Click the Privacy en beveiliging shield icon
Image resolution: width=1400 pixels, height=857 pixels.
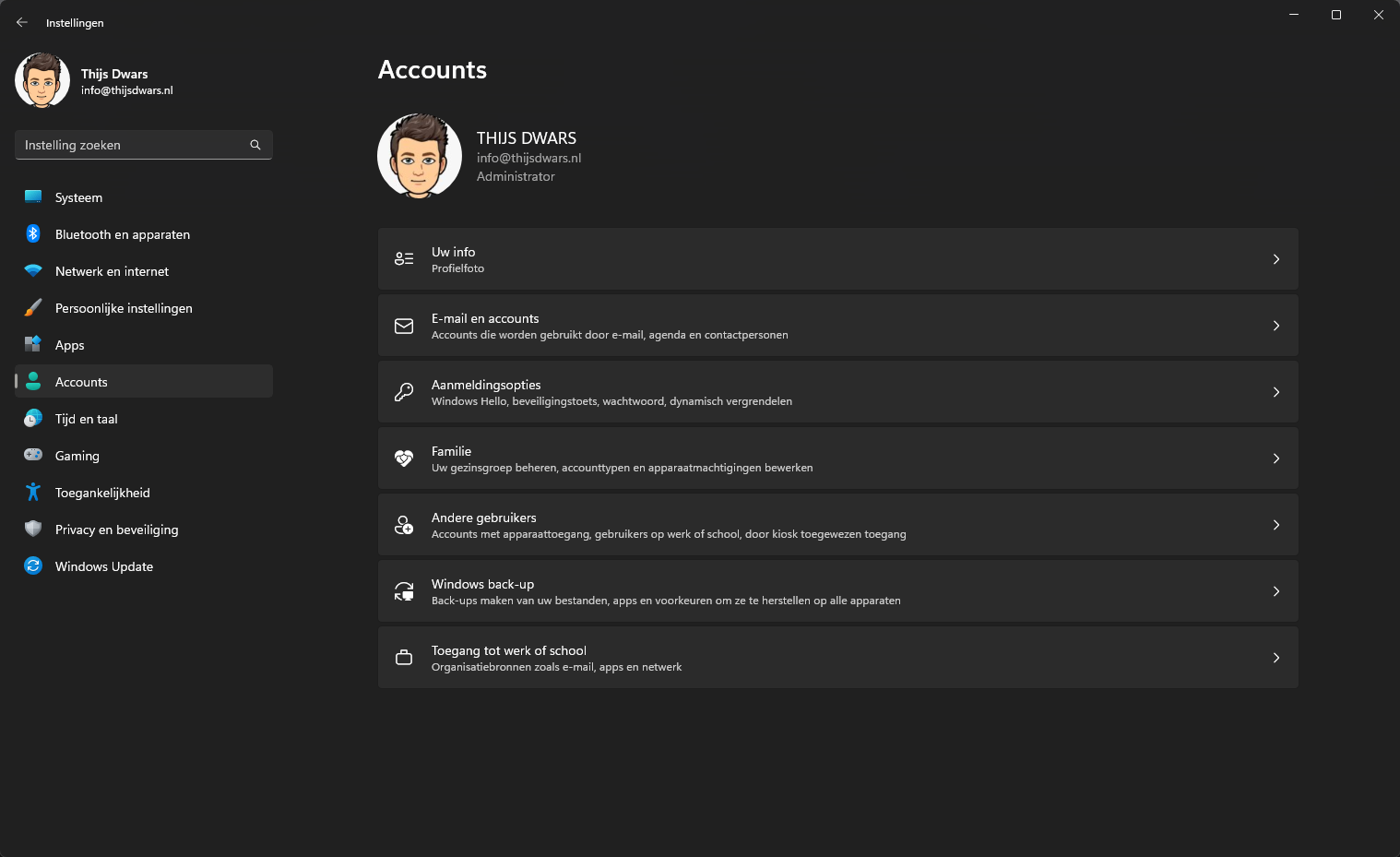(33, 529)
